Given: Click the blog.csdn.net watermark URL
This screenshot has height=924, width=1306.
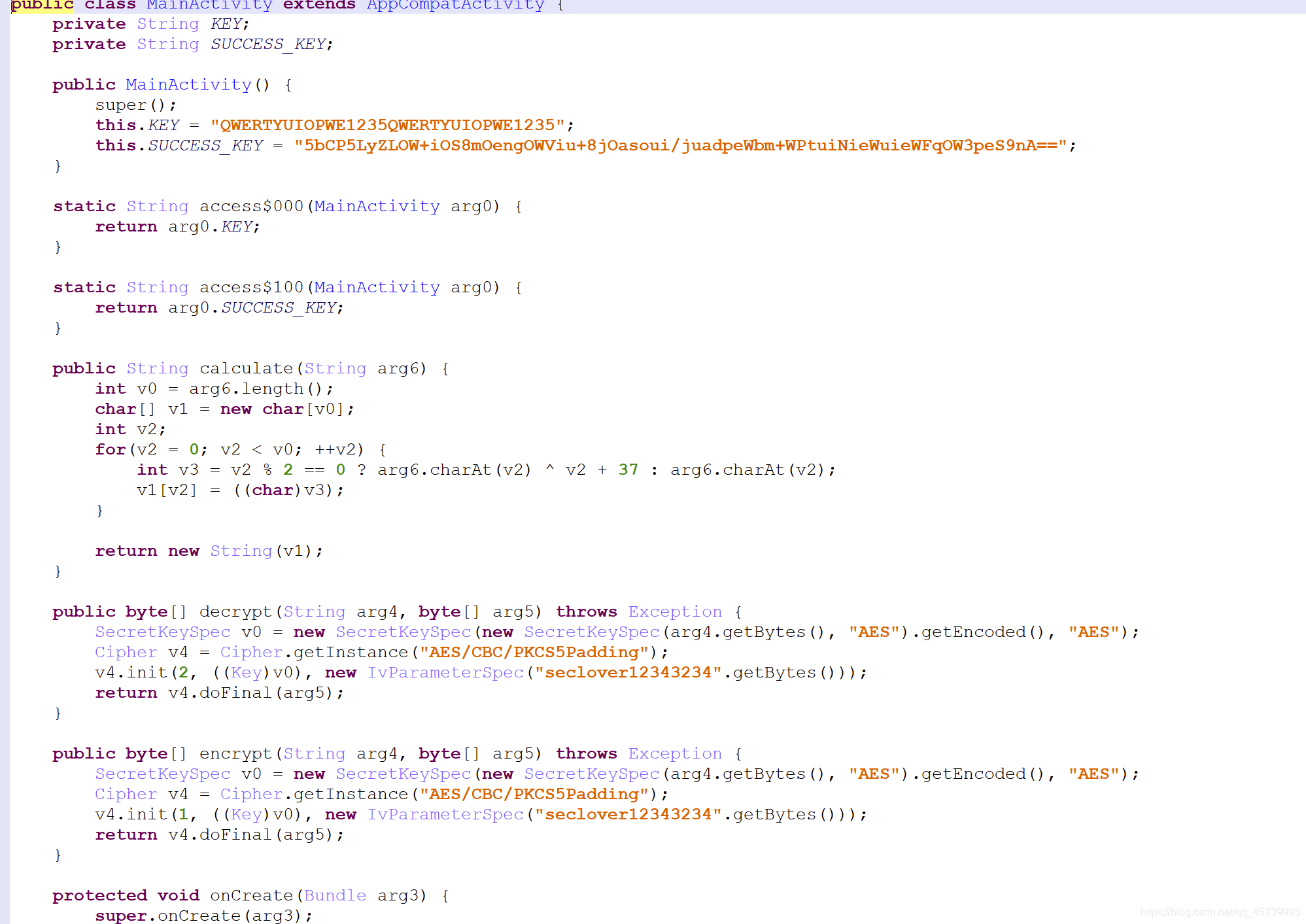Looking at the screenshot, I should coord(1220,912).
